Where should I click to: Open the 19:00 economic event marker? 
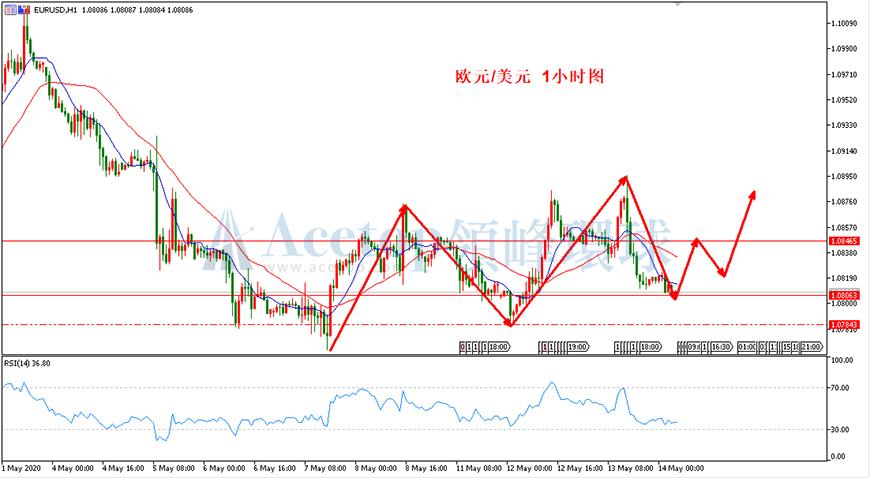pyautogui.click(x=577, y=347)
